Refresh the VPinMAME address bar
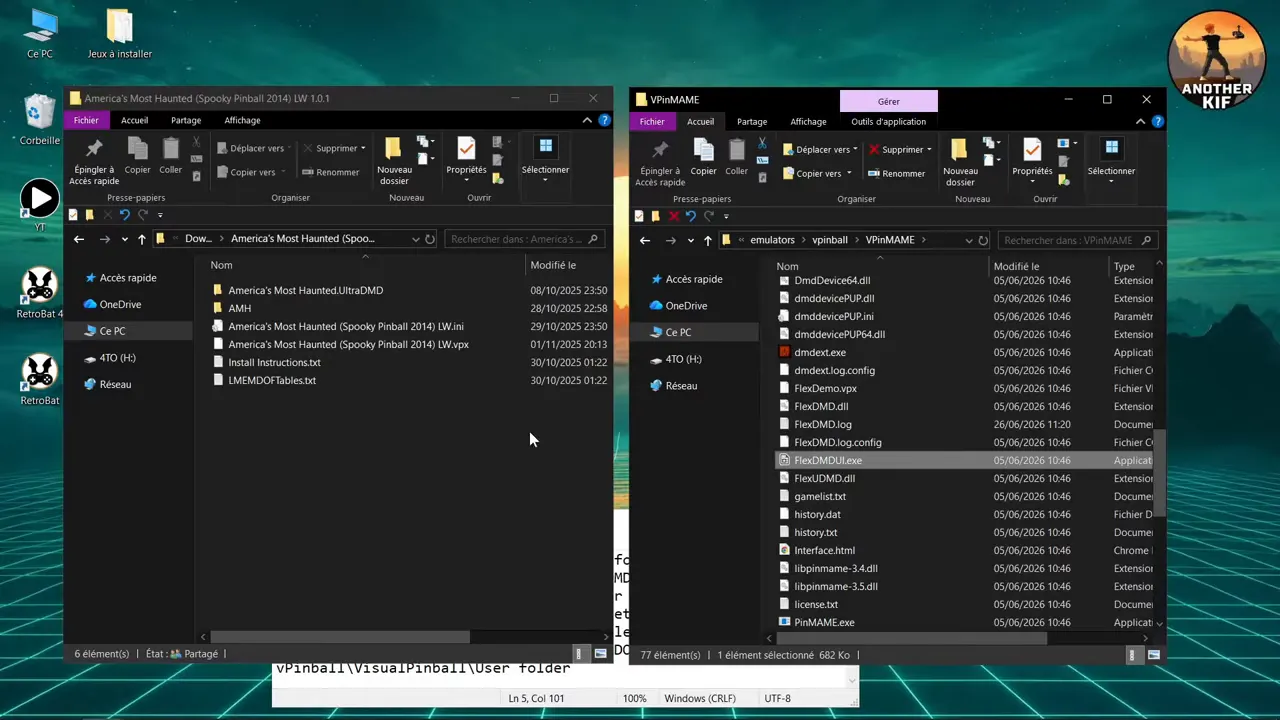The height and width of the screenshot is (720, 1280). tap(983, 240)
